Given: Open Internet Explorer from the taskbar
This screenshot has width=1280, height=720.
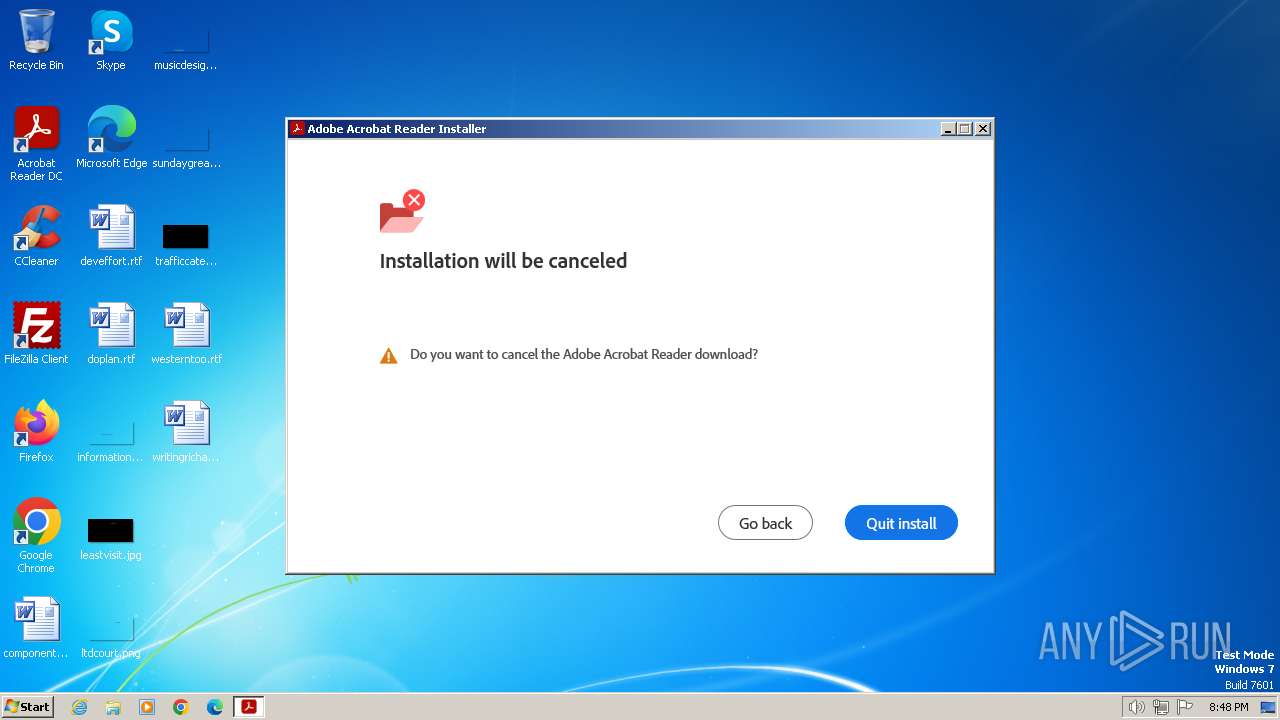Looking at the screenshot, I should point(79,707).
